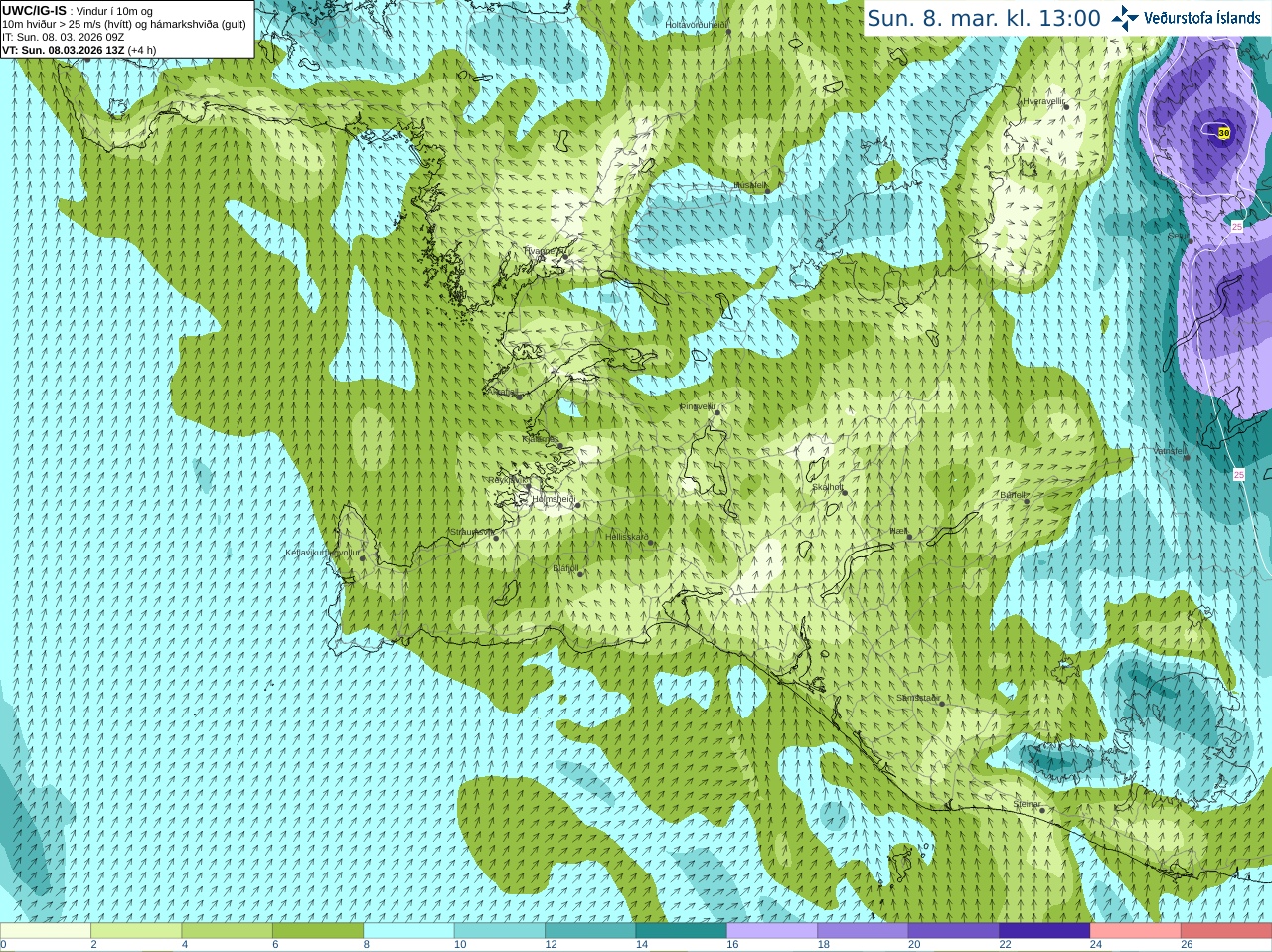Click the UWC/IG-IS Vindur í 10m title line
The width and height of the screenshot is (1272, 952).
point(78,11)
